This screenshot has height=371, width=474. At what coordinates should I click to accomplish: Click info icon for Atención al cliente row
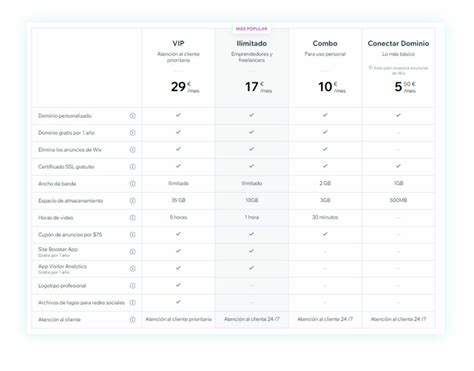click(x=132, y=320)
